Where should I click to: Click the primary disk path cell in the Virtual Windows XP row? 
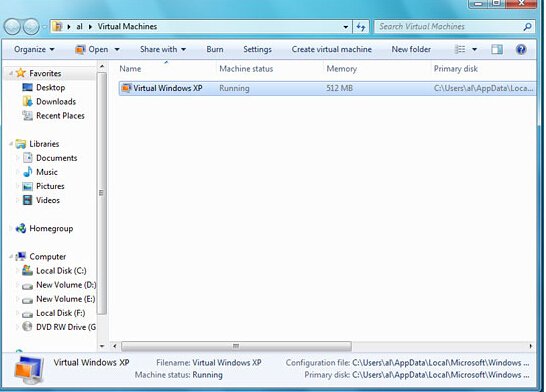point(483,88)
